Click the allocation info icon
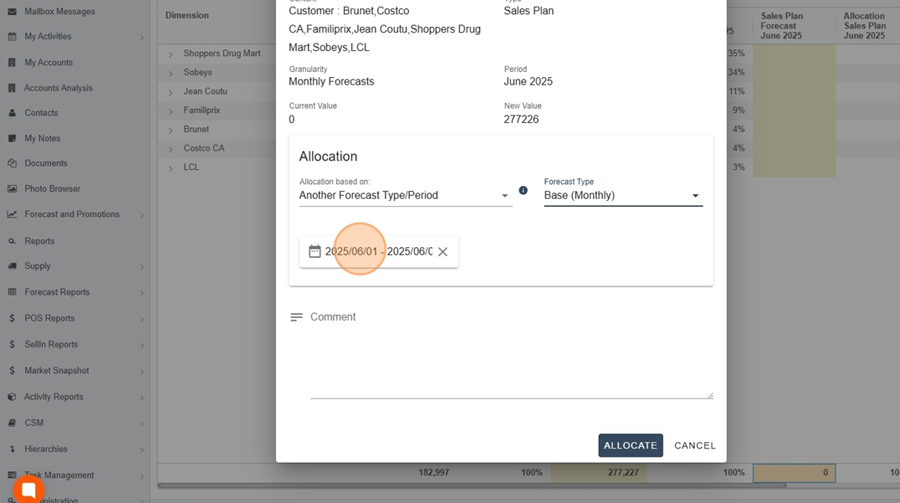Screen dimensions: 900x503 (x=523, y=190)
